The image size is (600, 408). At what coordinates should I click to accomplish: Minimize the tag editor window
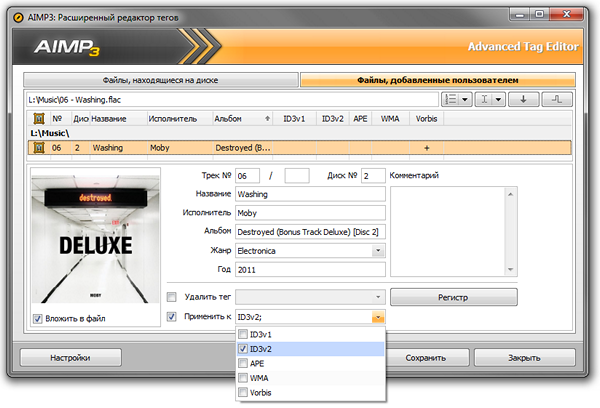coord(520,14)
